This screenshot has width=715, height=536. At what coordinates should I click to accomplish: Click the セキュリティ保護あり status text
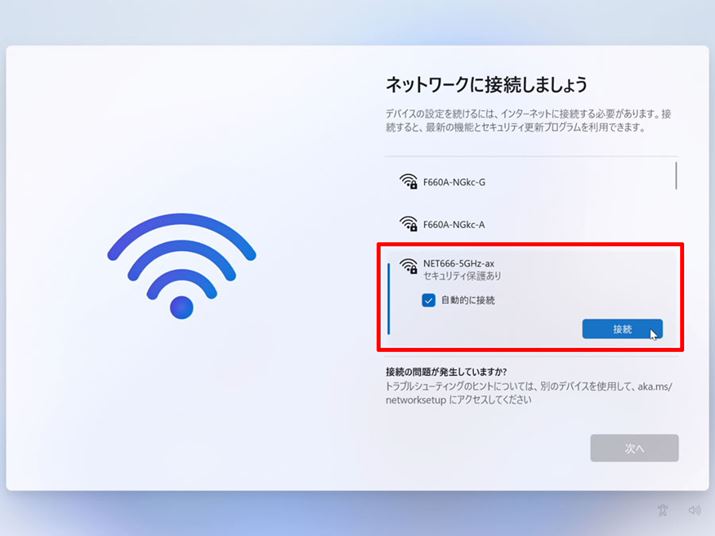point(462,276)
